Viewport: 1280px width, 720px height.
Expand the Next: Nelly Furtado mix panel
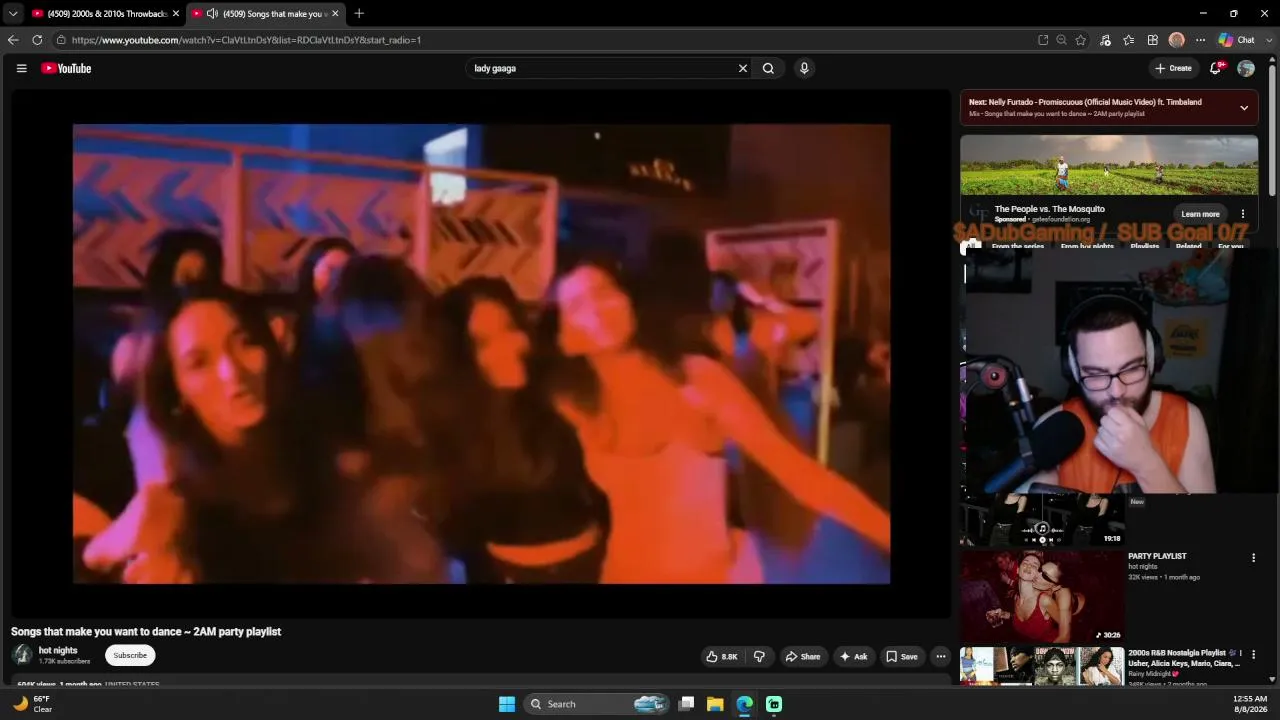(x=1244, y=107)
